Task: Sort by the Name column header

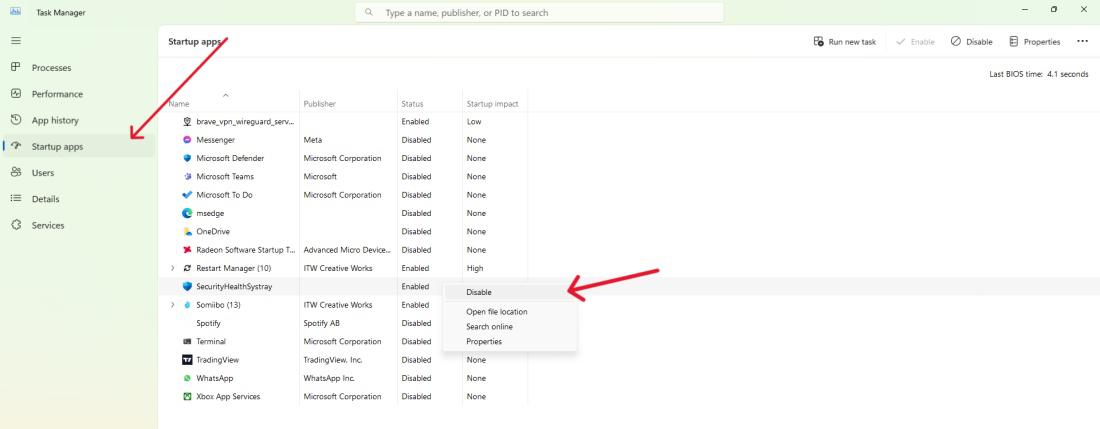Action: (179, 104)
